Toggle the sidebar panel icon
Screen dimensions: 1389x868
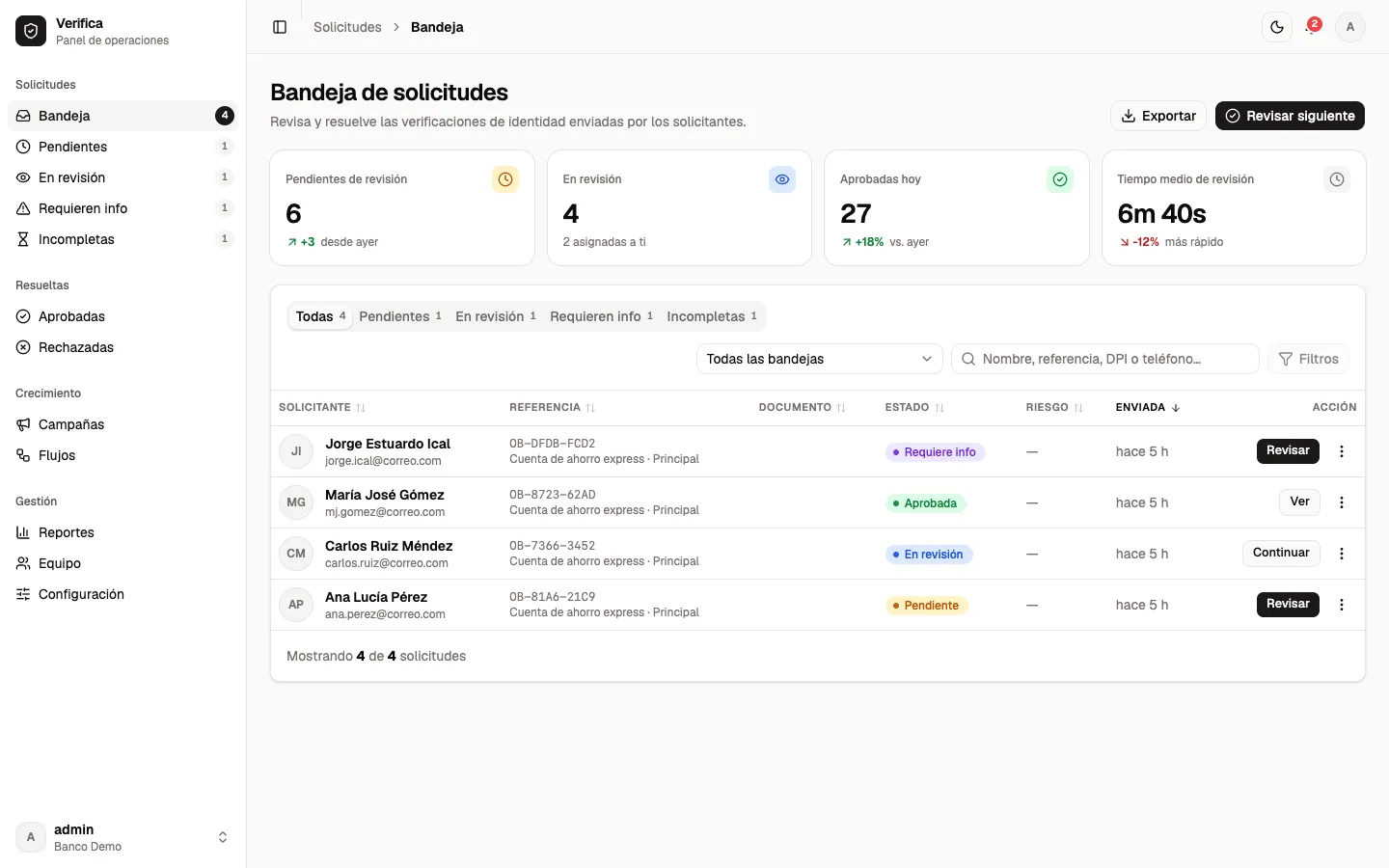click(280, 27)
